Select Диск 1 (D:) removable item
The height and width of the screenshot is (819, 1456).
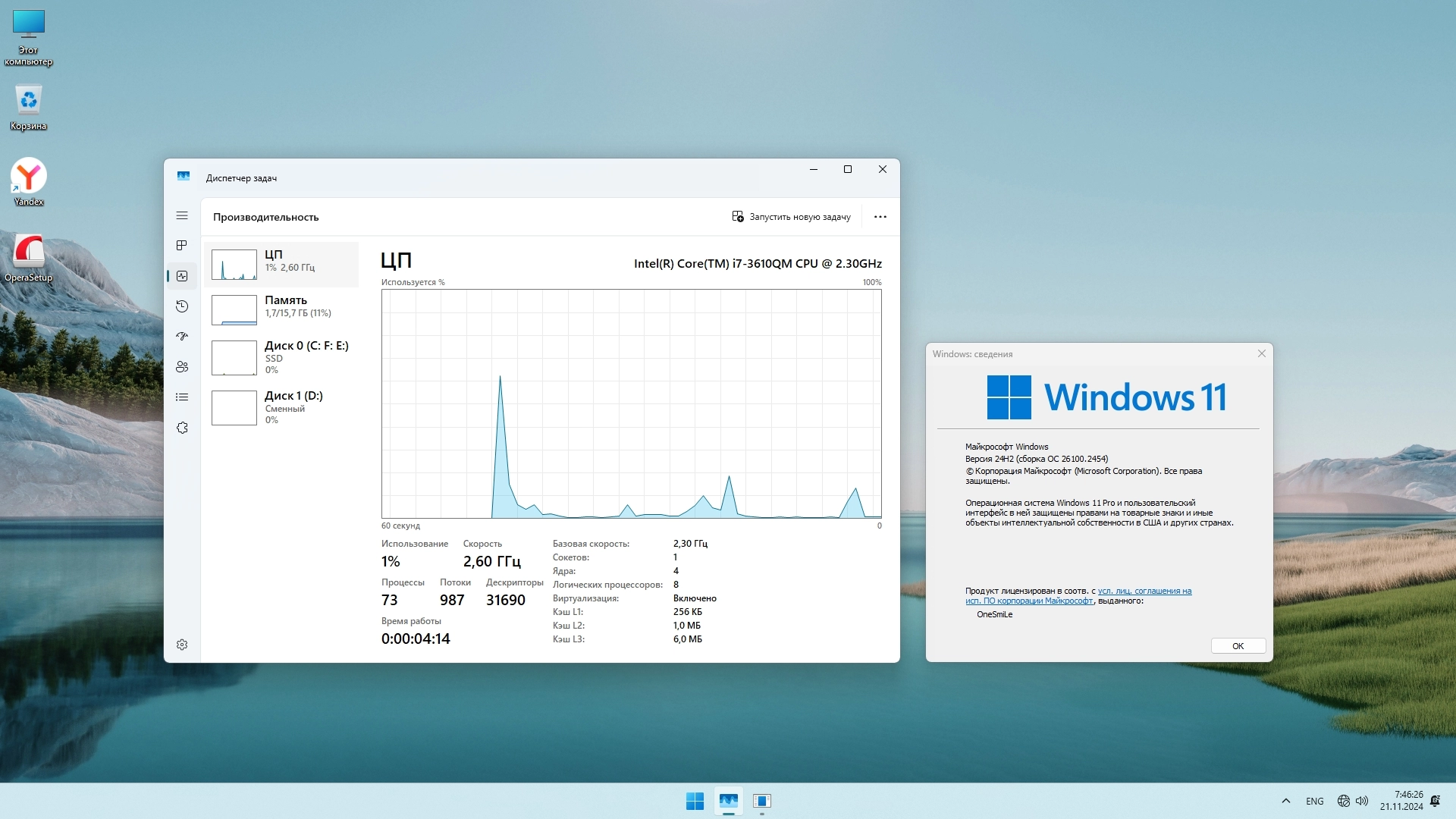click(281, 407)
